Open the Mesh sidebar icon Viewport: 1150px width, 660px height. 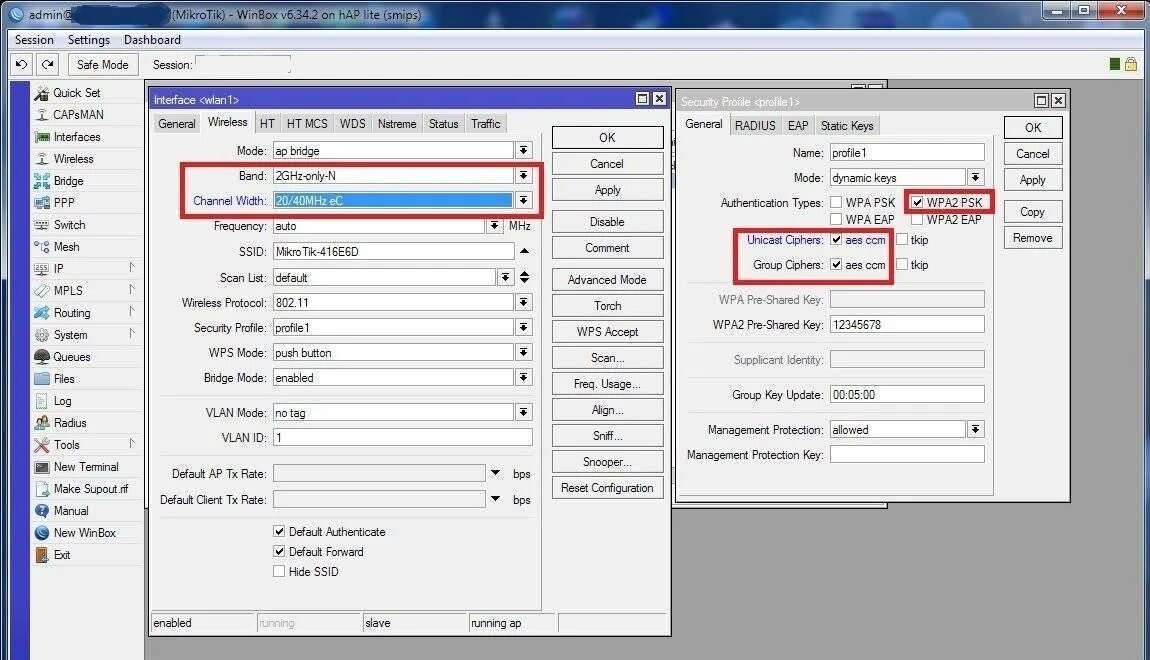click(42, 247)
